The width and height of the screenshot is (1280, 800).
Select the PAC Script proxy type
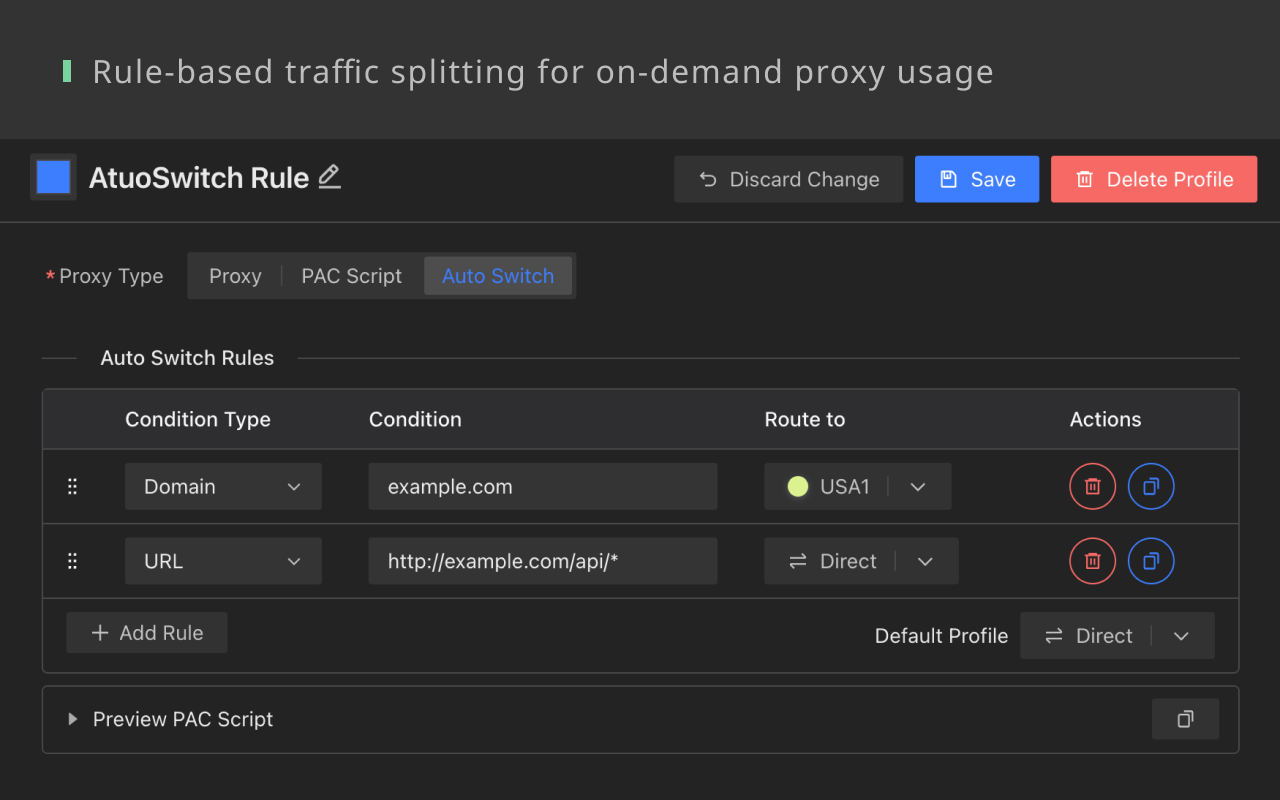click(351, 276)
